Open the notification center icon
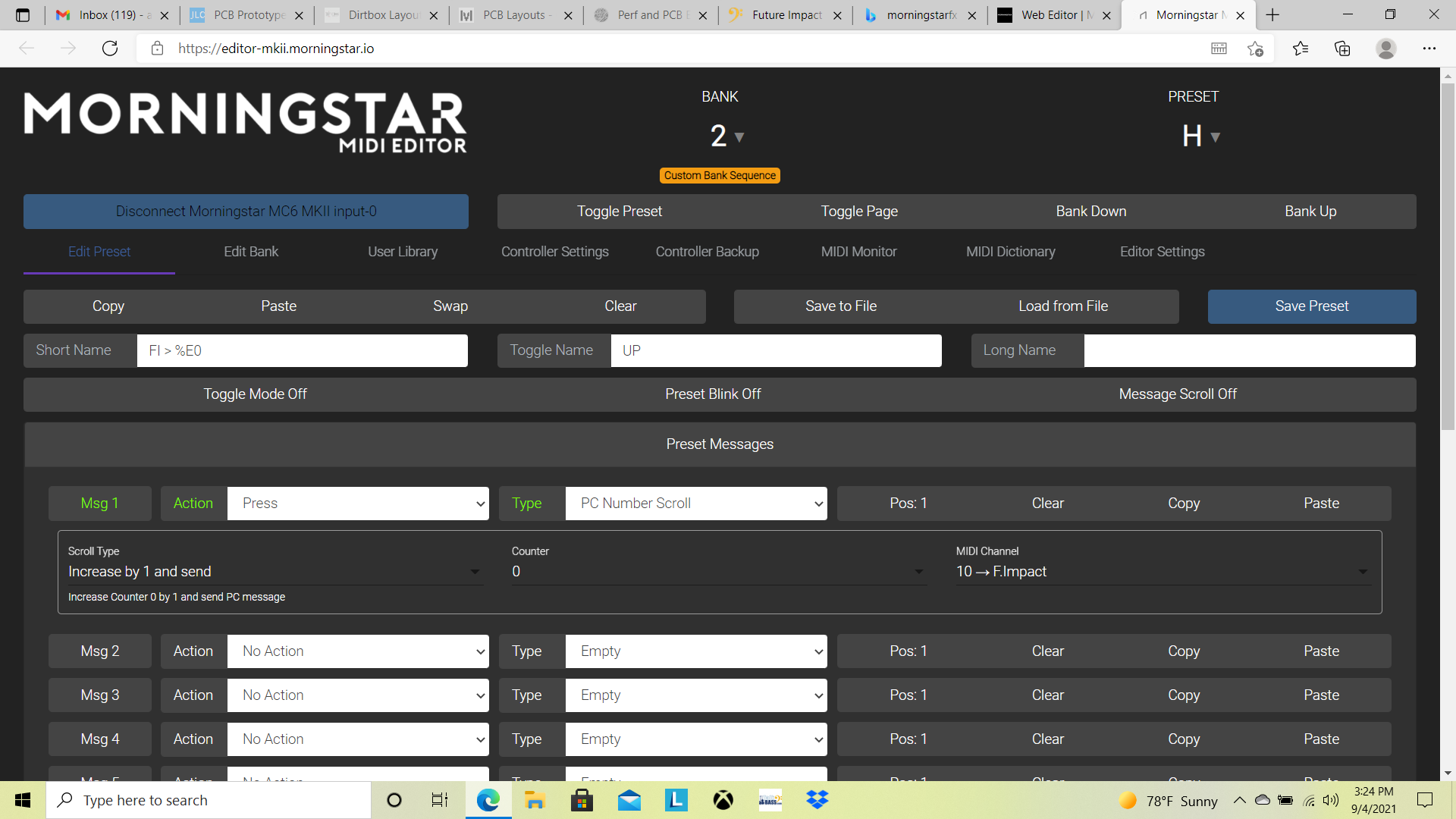Image resolution: width=1456 pixels, height=819 pixels. coord(1425,800)
